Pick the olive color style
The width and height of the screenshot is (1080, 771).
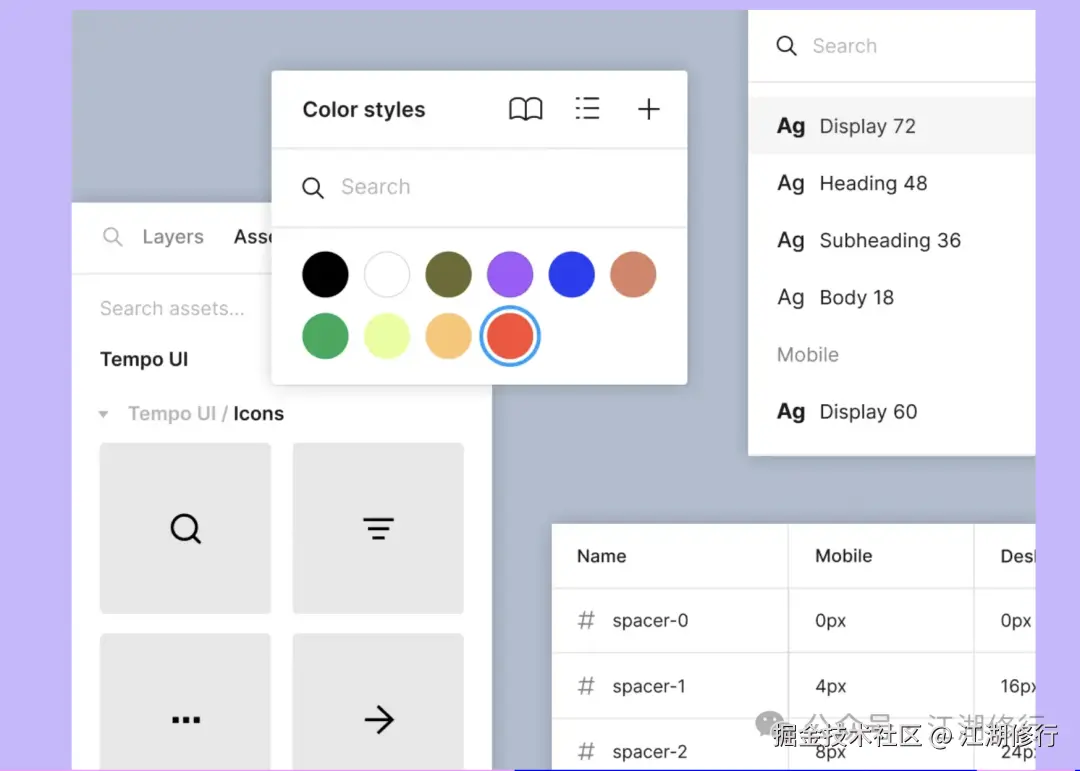(x=448, y=274)
